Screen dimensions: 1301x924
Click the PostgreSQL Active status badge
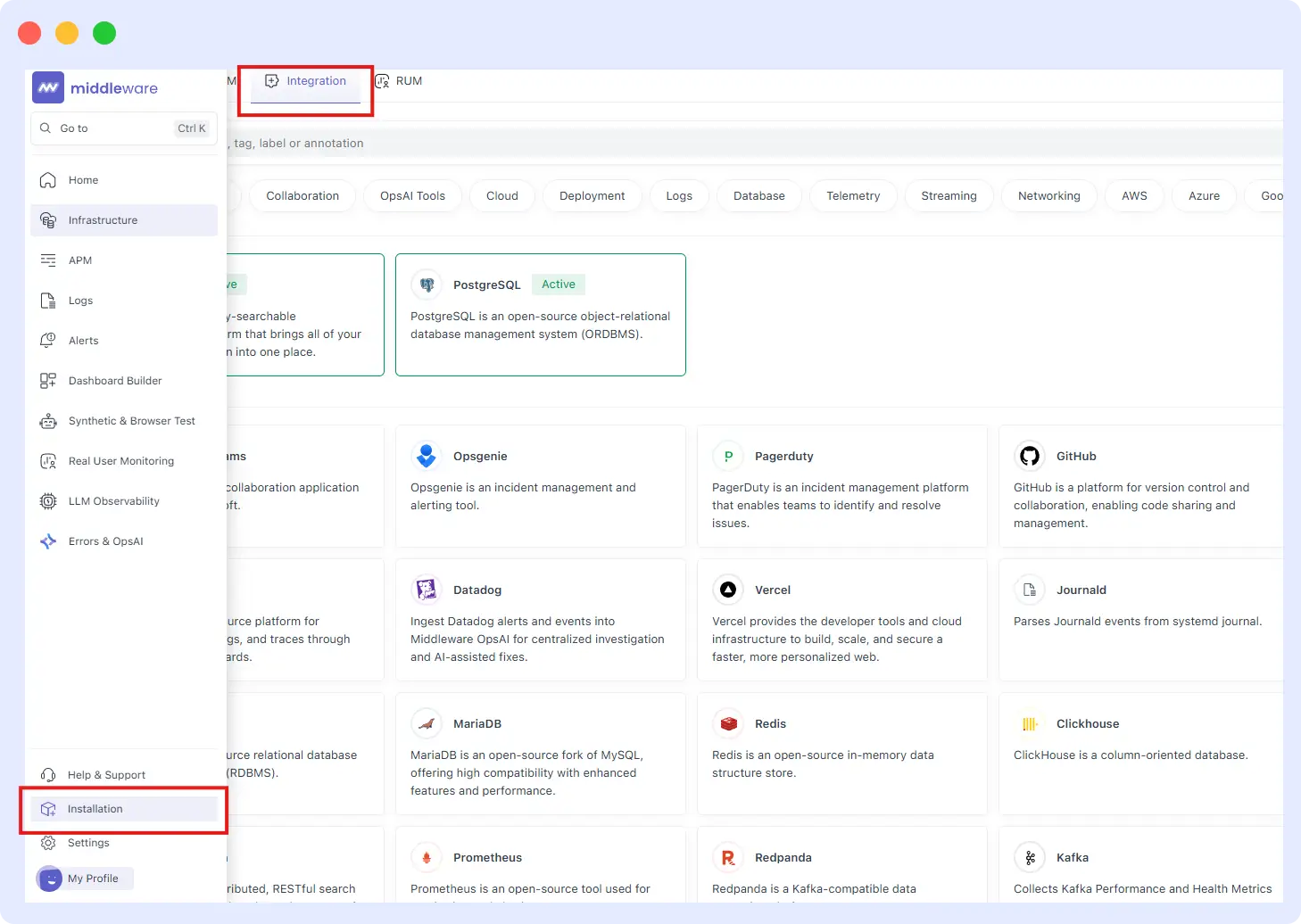point(559,285)
